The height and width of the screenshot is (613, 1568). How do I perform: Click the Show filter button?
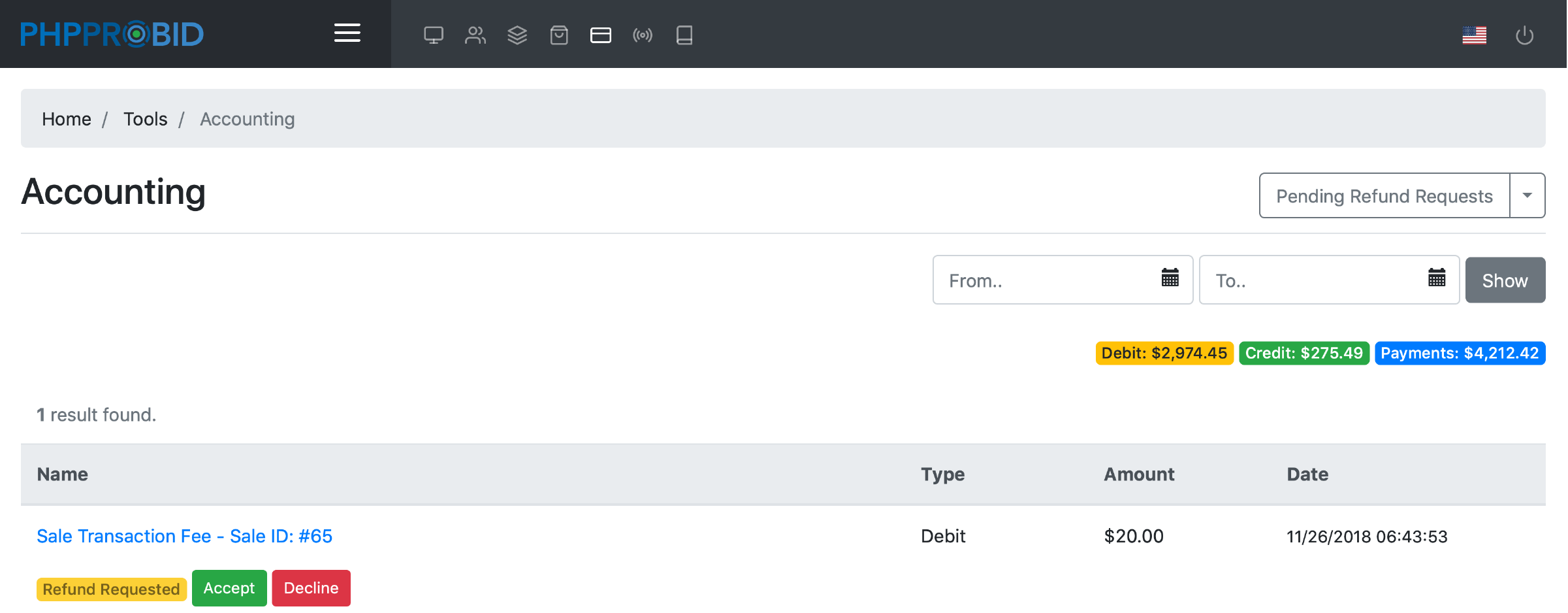1505,280
